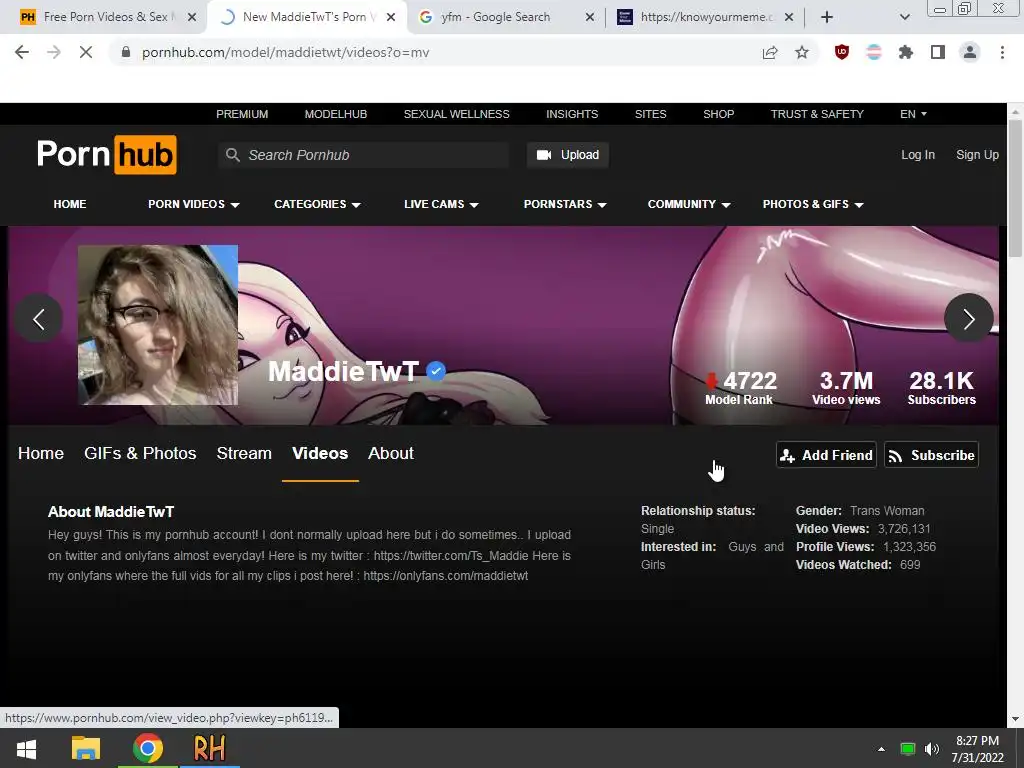
Task: Click the '4722' Model Rank stat
Action: coord(741,388)
